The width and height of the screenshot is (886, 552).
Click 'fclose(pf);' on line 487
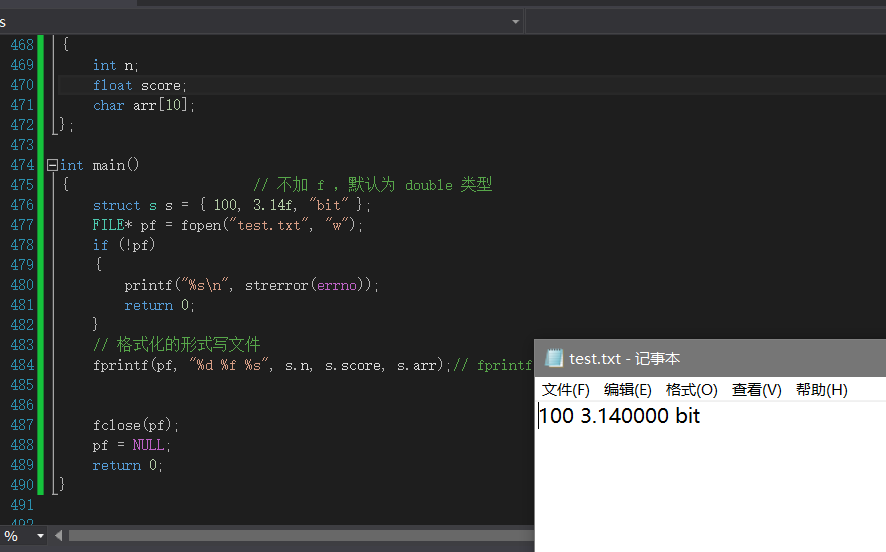pyautogui.click(x=136, y=425)
